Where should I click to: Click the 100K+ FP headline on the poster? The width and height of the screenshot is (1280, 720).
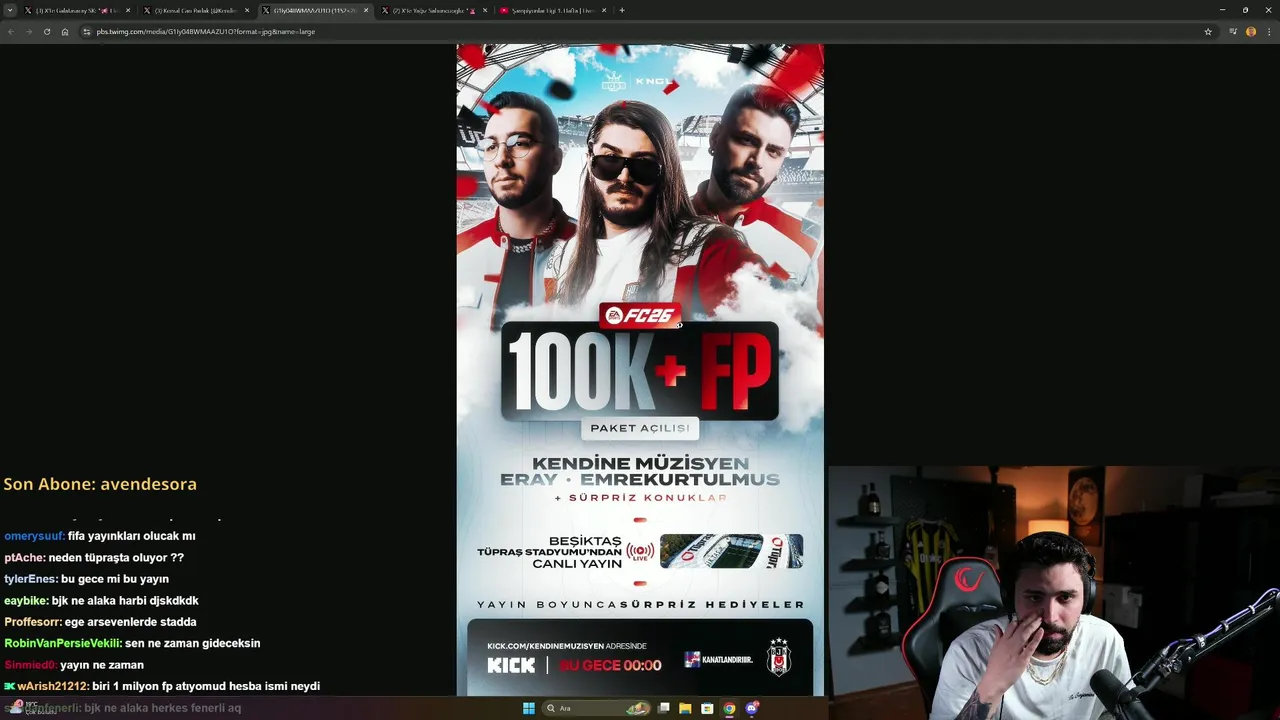(x=640, y=371)
